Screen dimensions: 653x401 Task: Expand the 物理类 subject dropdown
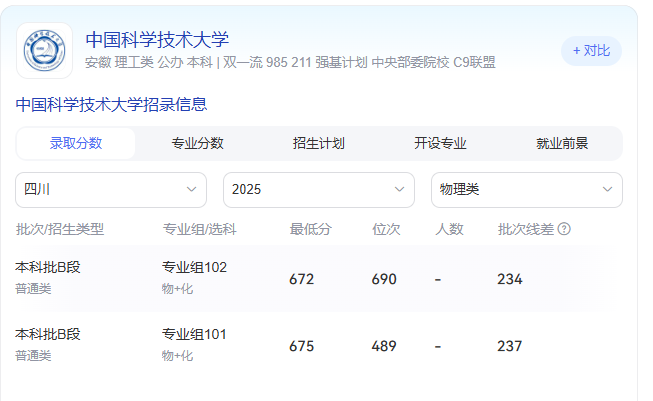(x=526, y=189)
